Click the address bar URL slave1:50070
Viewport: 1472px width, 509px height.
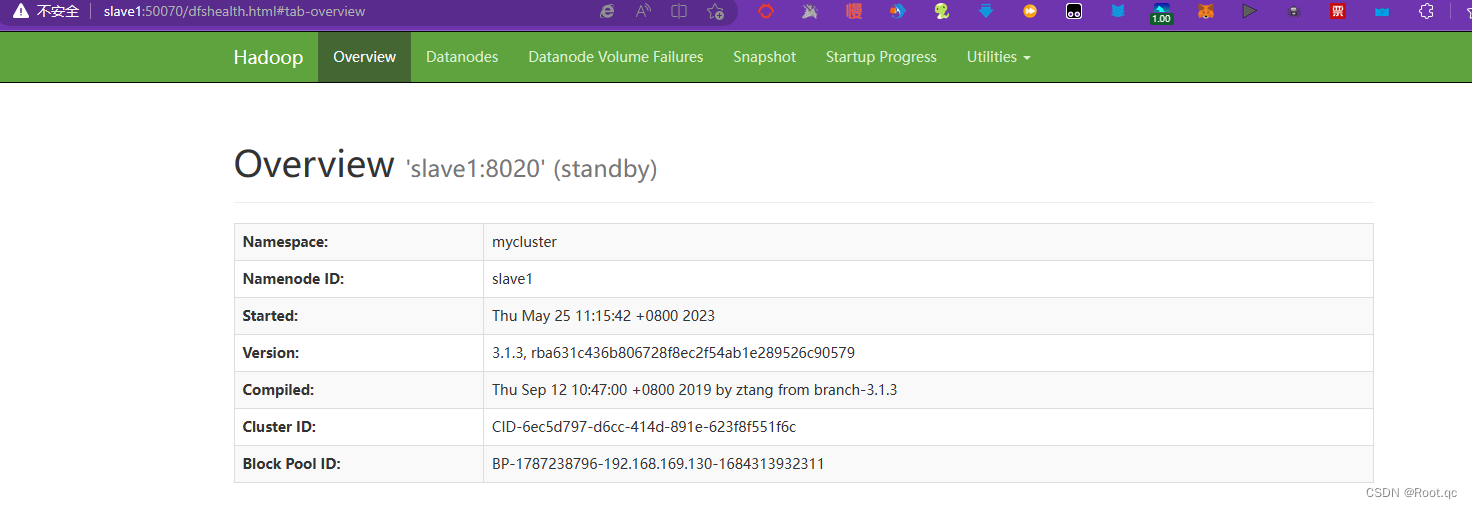pyautogui.click(x=234, y=12)
